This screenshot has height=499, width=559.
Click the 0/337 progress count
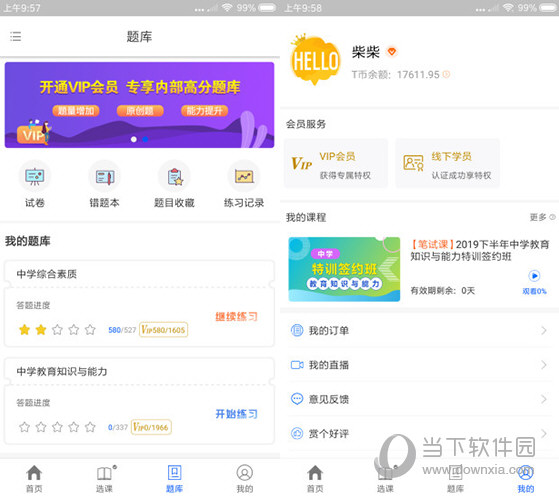(x=118, y=427)
